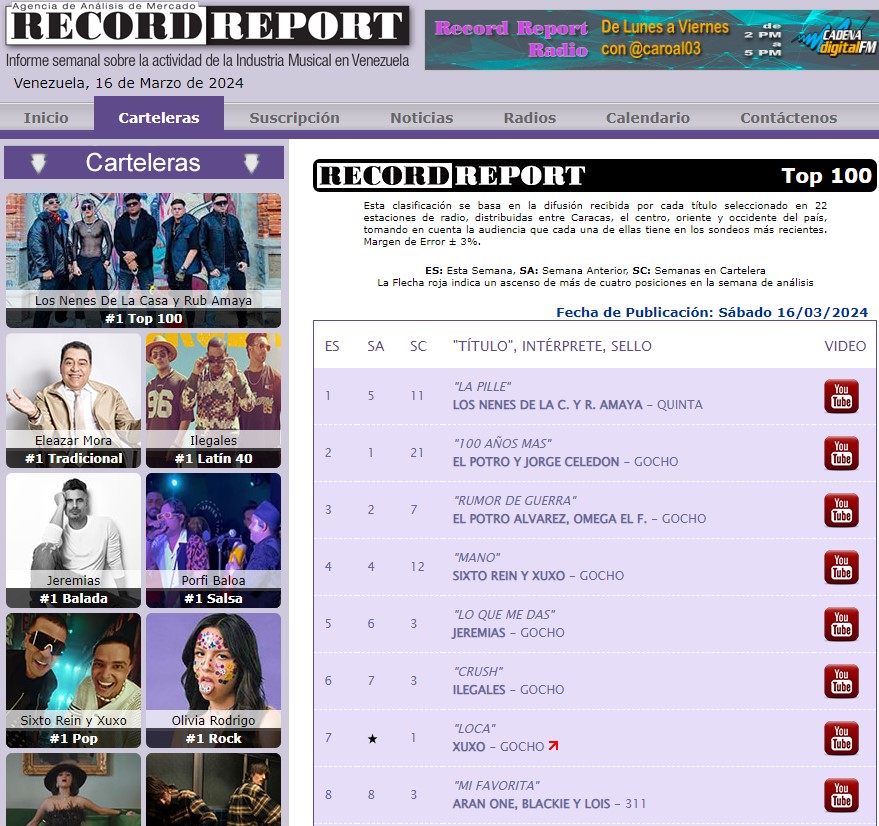The height and width of the screenshot is (826, 879).
Task: Open YouTube video for "Rumor de Guerra"
Action: click(x=841, y=510)
